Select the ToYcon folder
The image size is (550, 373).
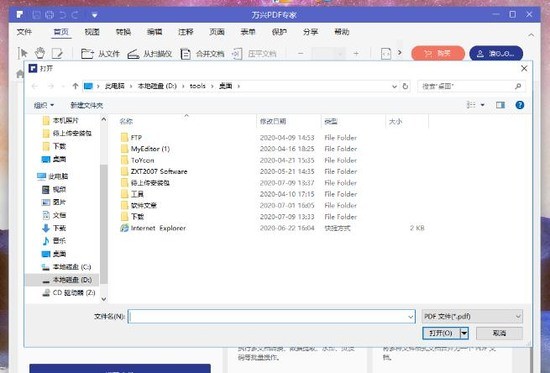click(x=142, y=160)
